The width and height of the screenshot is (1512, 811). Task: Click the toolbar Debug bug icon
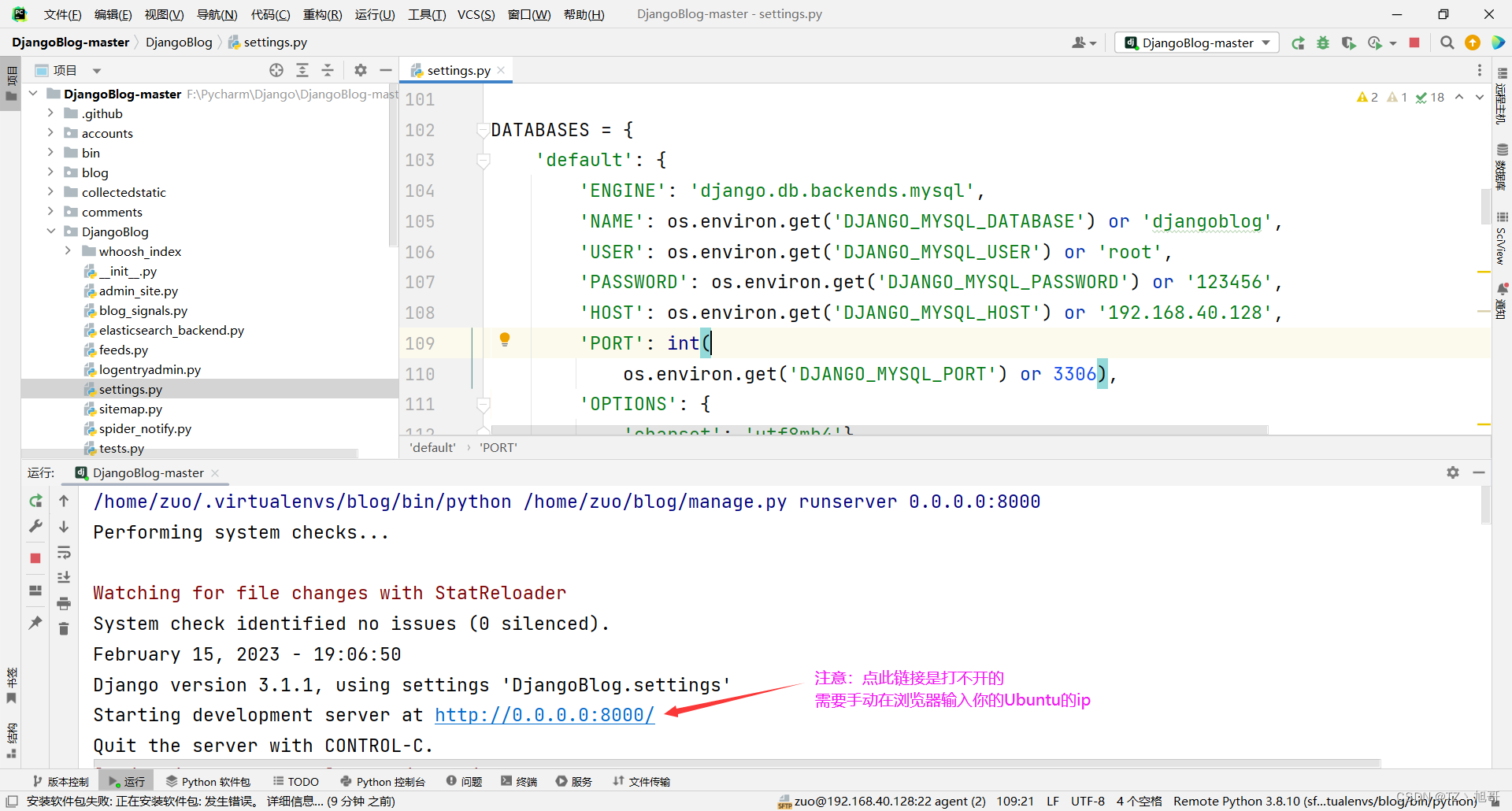tap(1323, 43)
